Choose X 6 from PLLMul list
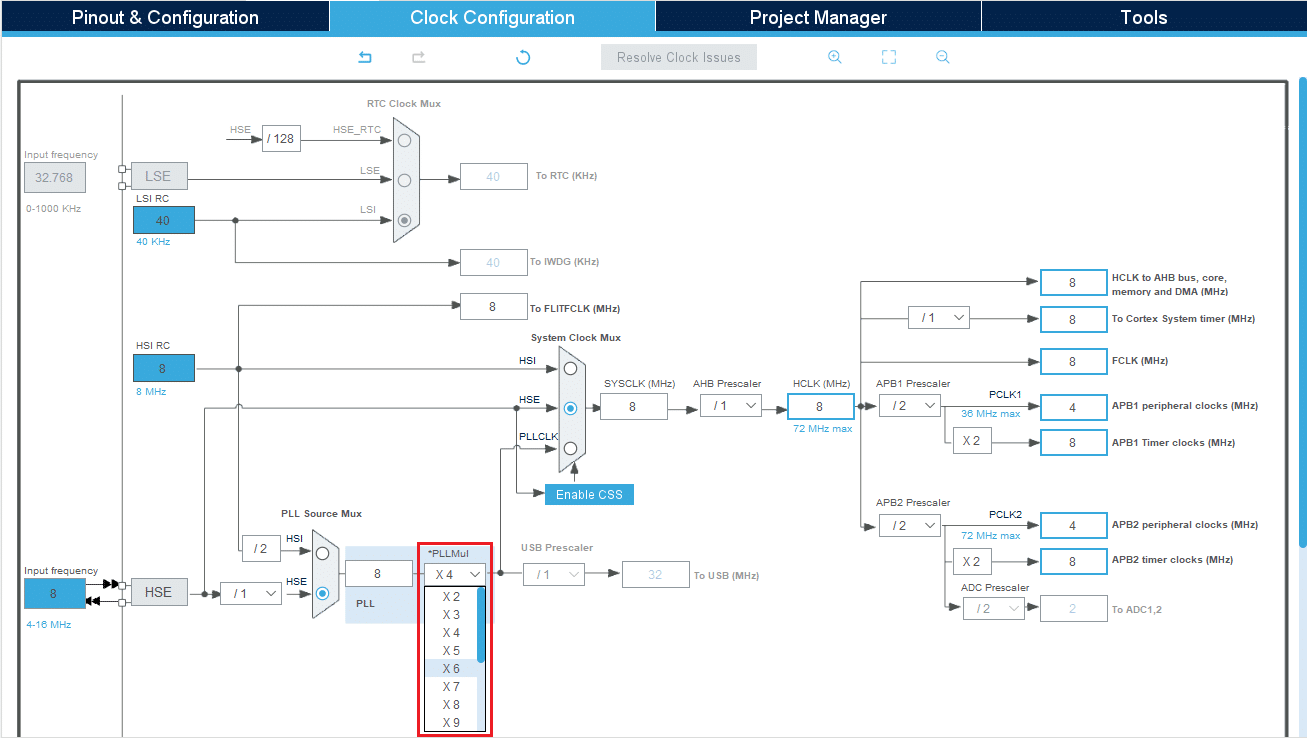 coord(451,668)
